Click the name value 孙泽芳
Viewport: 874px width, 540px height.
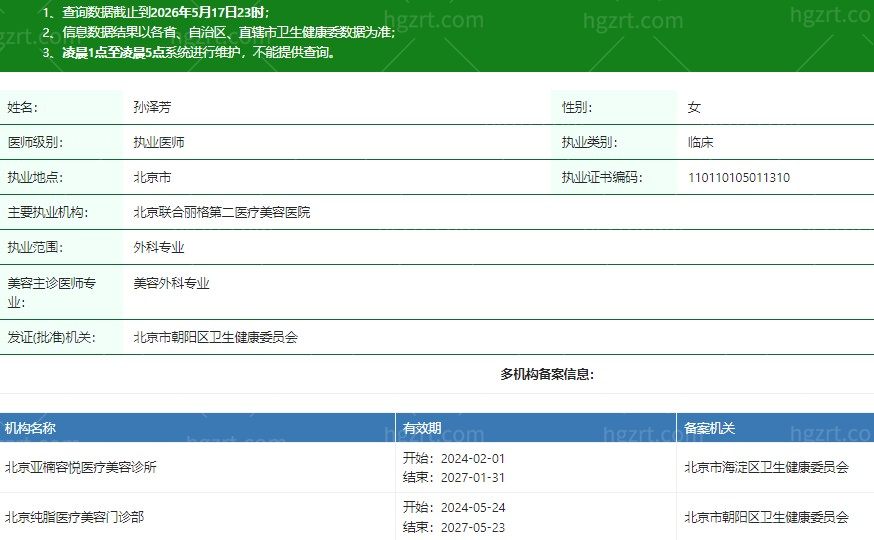click(x=152, y=107)
